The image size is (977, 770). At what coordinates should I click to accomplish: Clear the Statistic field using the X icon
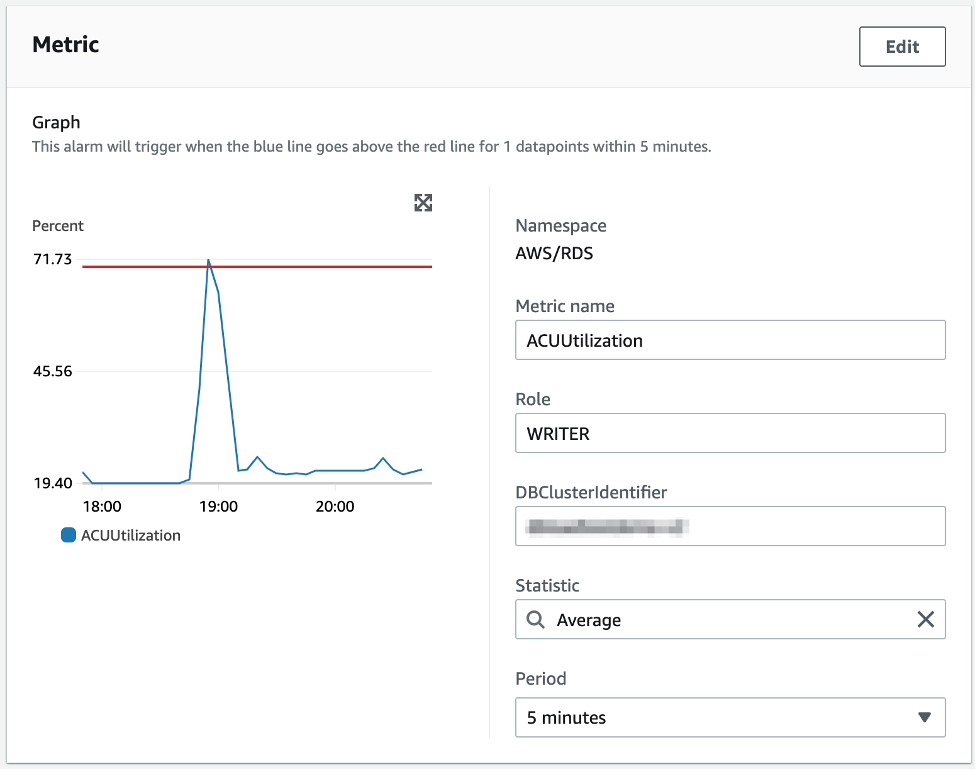point(925,619)
